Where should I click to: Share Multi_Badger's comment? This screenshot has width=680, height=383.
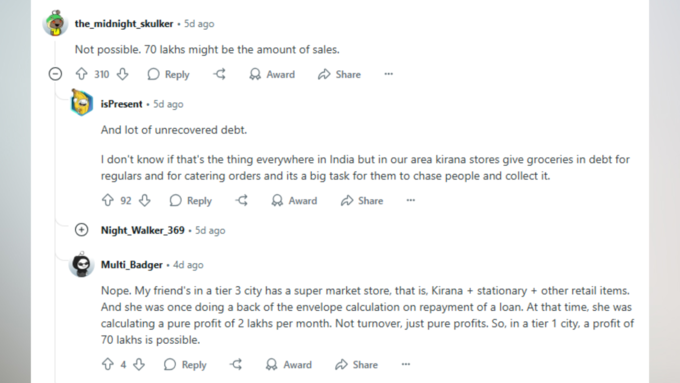coord(356,364)
